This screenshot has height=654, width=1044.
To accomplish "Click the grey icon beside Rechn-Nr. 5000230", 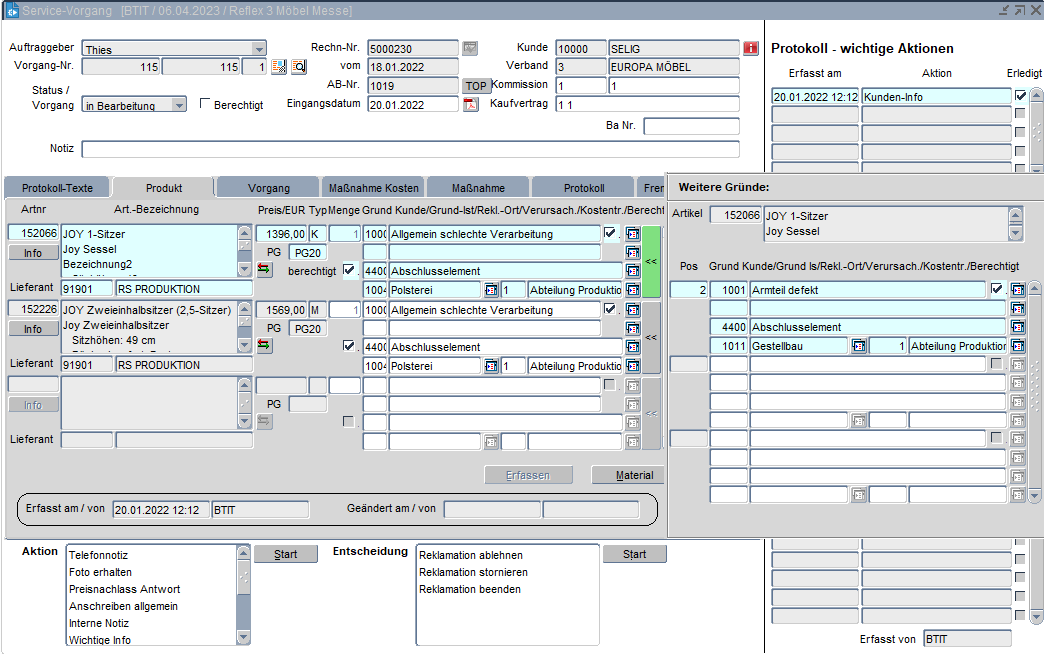I will (470, 48).
